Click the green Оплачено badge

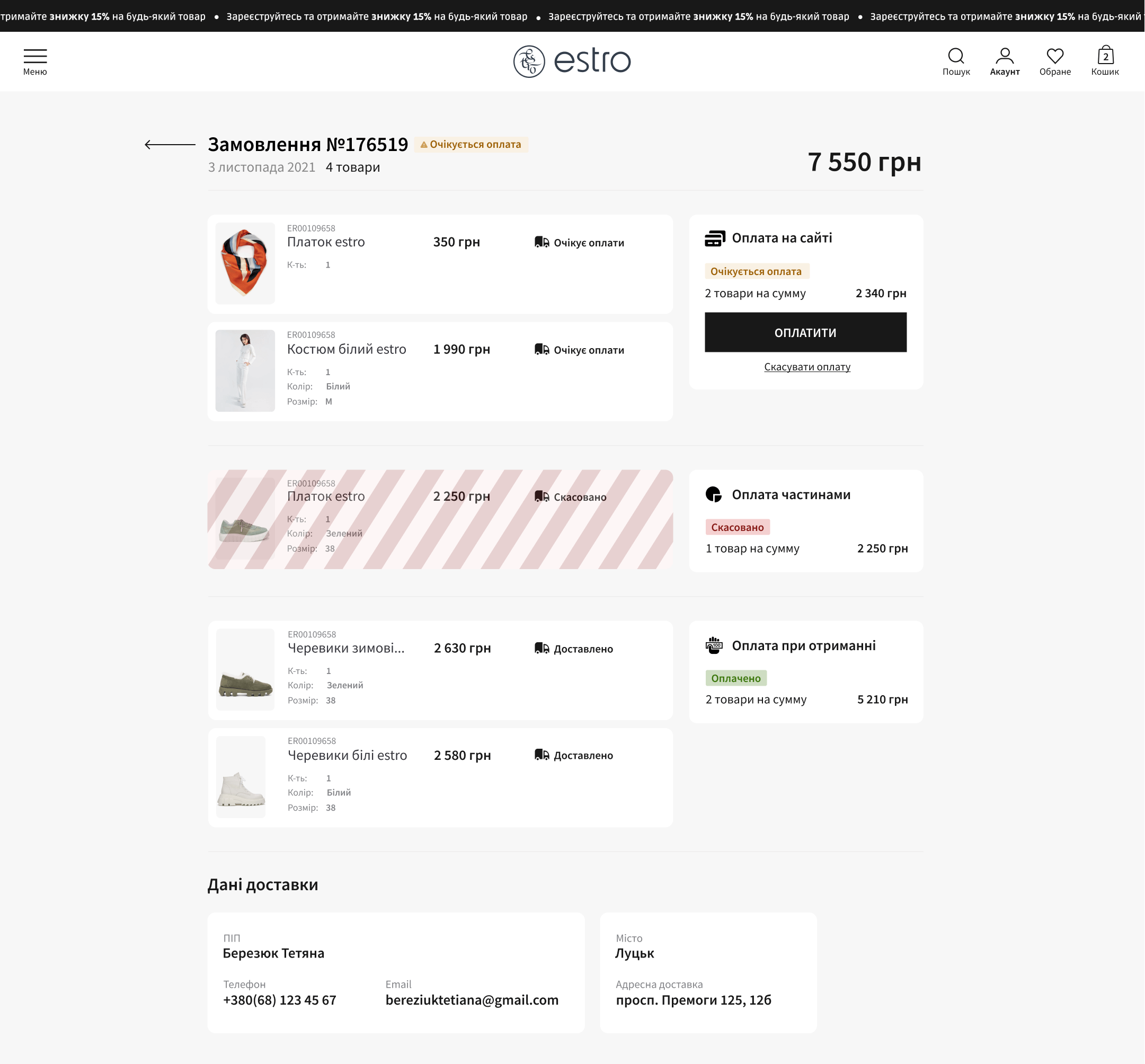(x=736, y=678)
